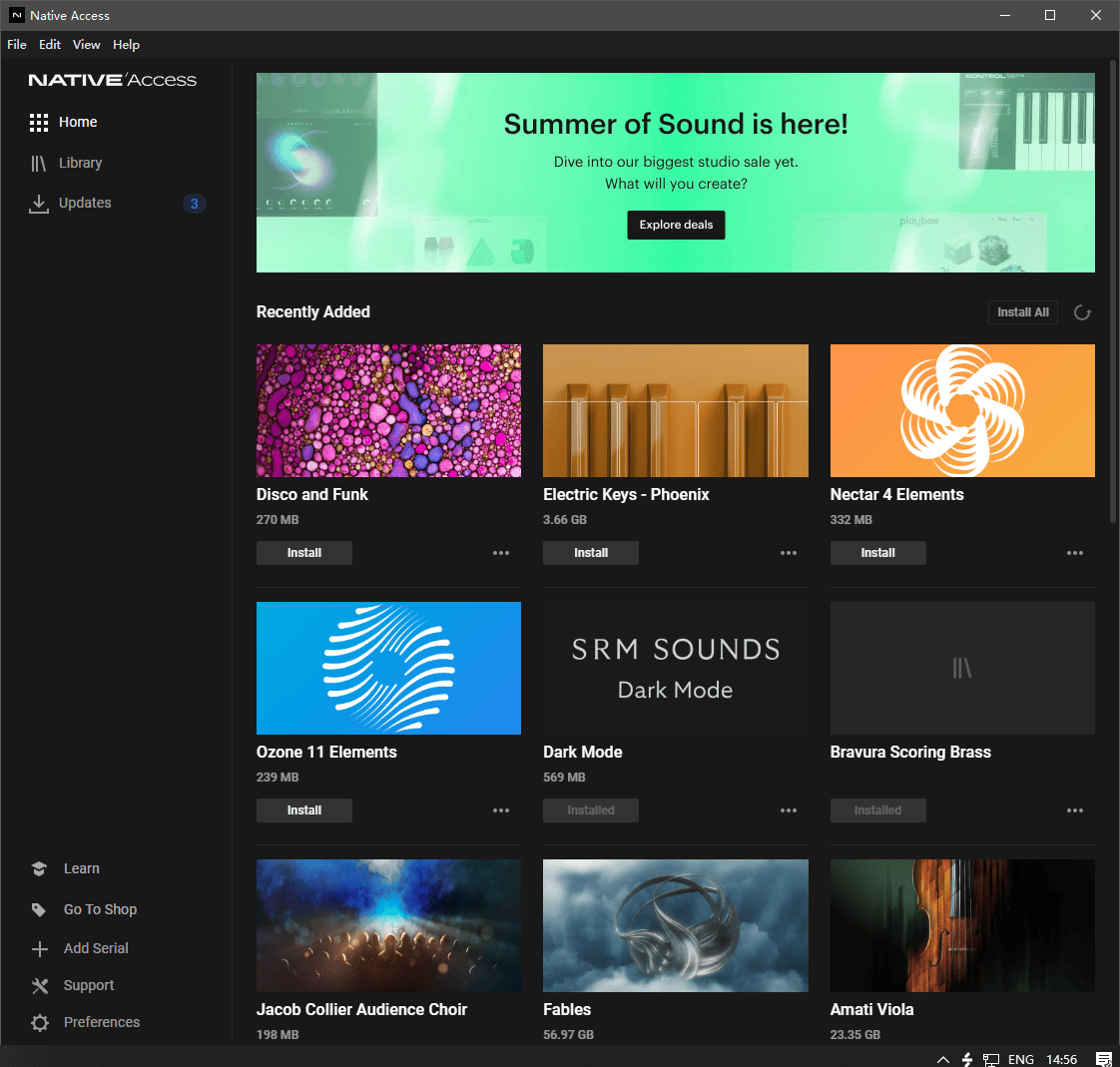
Task: Click the Fables thumbnail
Action: click(676, 925)
